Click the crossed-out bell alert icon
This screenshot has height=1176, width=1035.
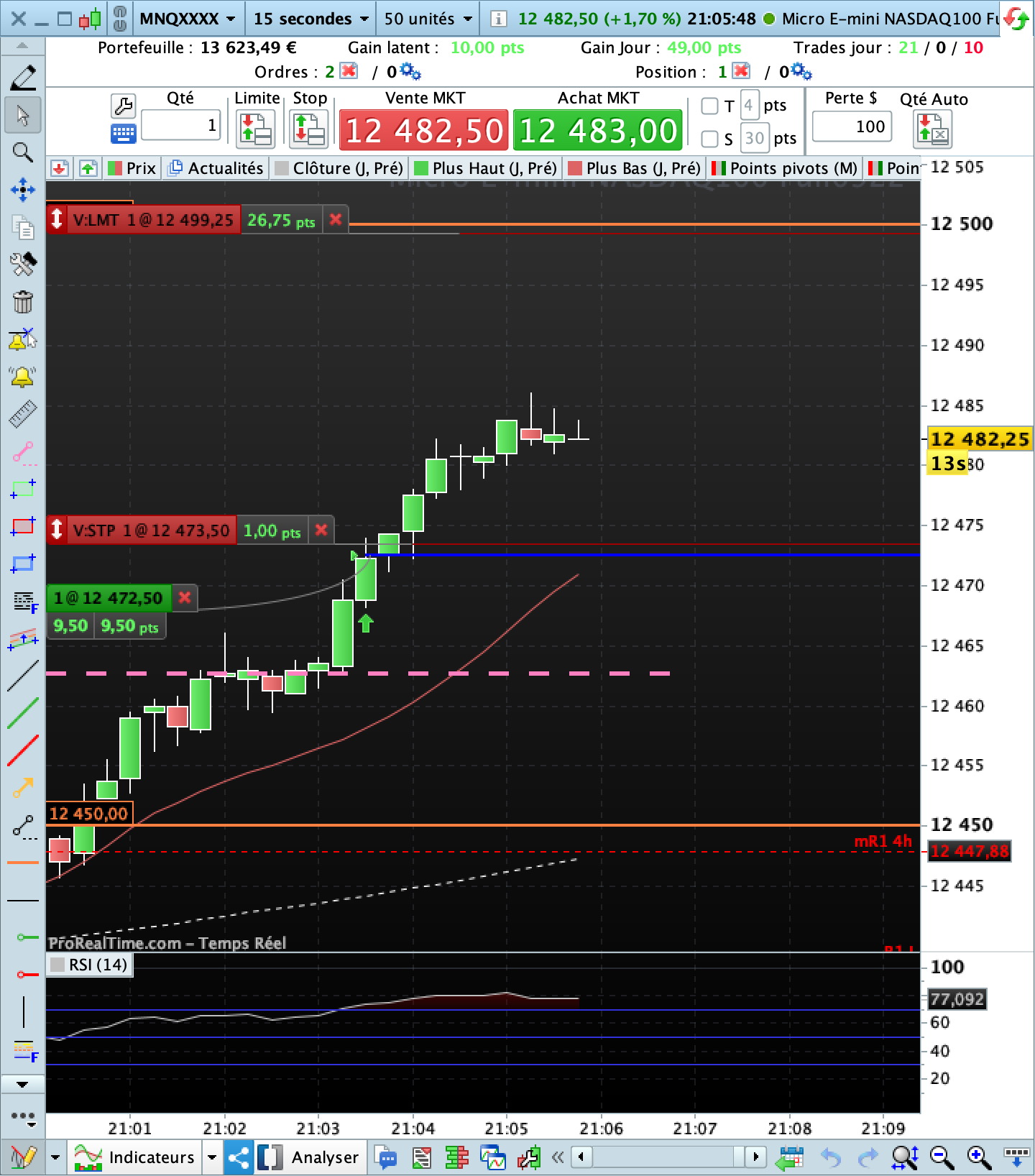click(x=23, y=339)
